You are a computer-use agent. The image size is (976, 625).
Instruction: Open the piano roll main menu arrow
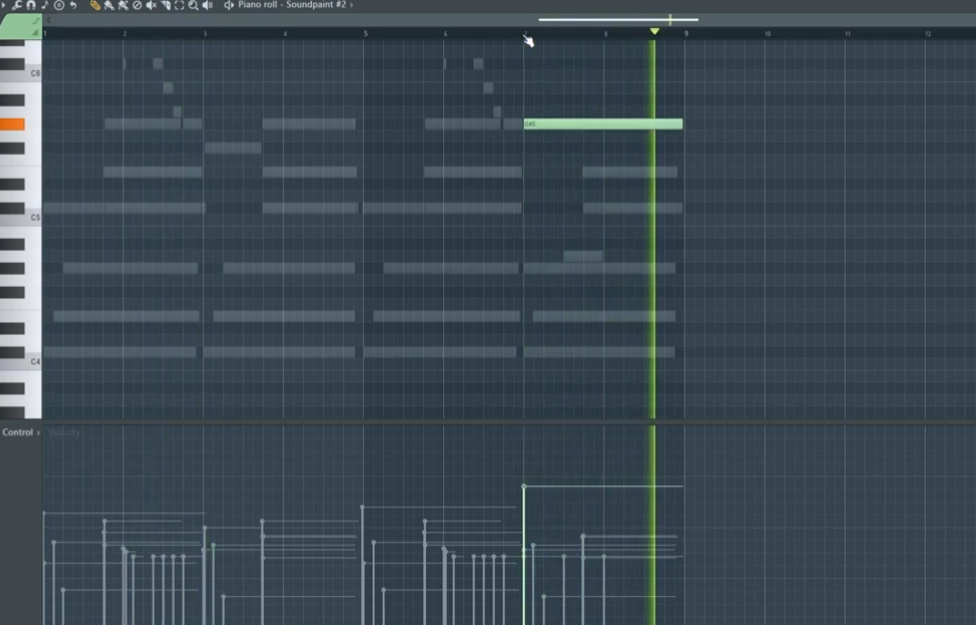click(3, 5)
